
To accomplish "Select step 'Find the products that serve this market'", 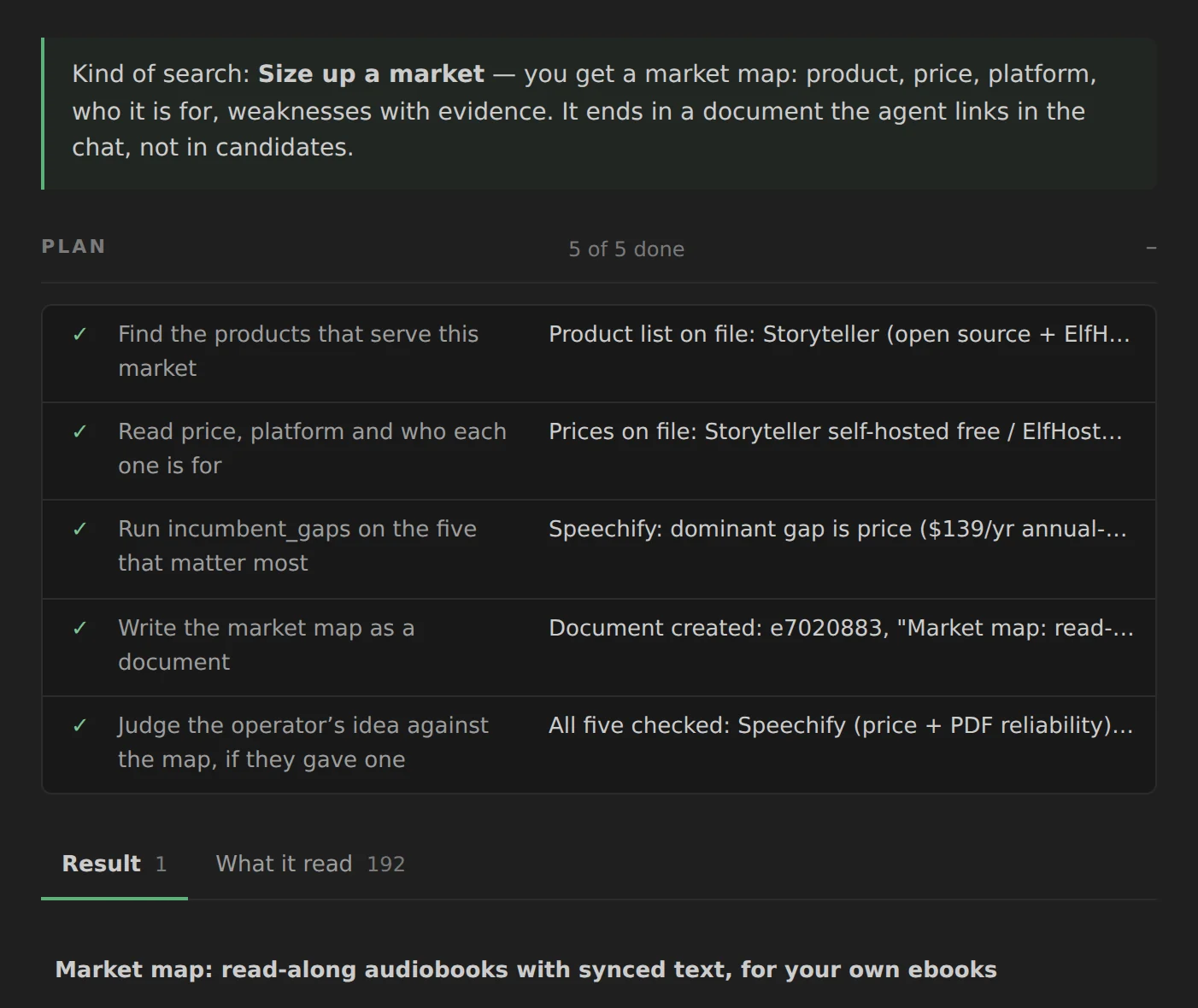I will point(598,354).
